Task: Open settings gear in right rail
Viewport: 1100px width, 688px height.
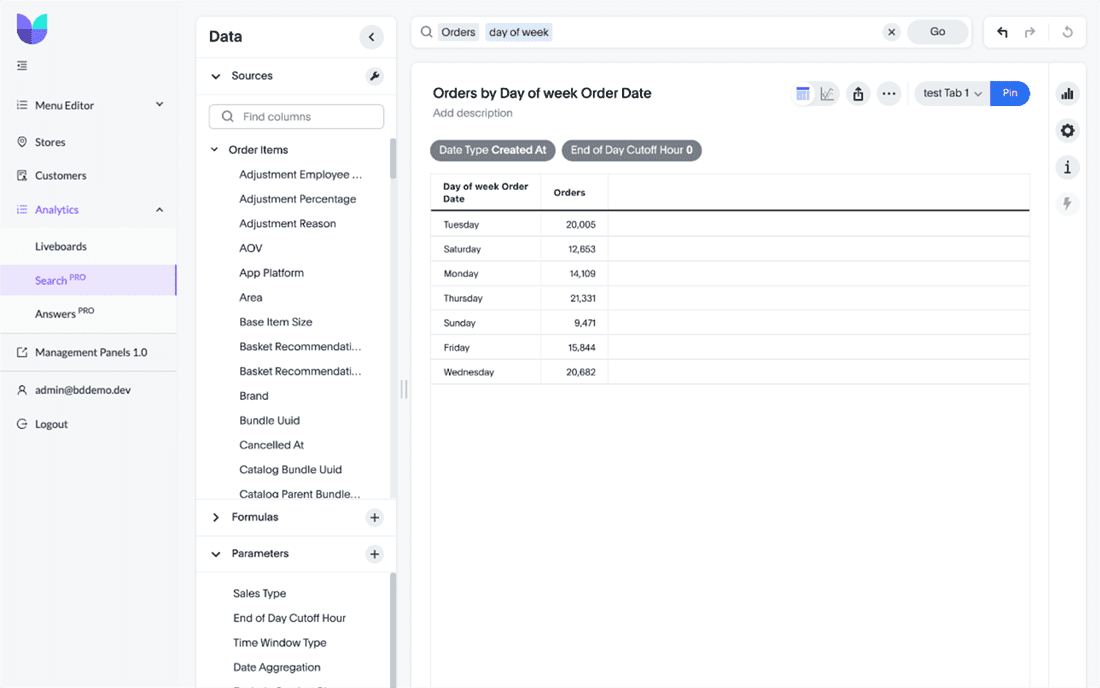Action: (1067, 131)
